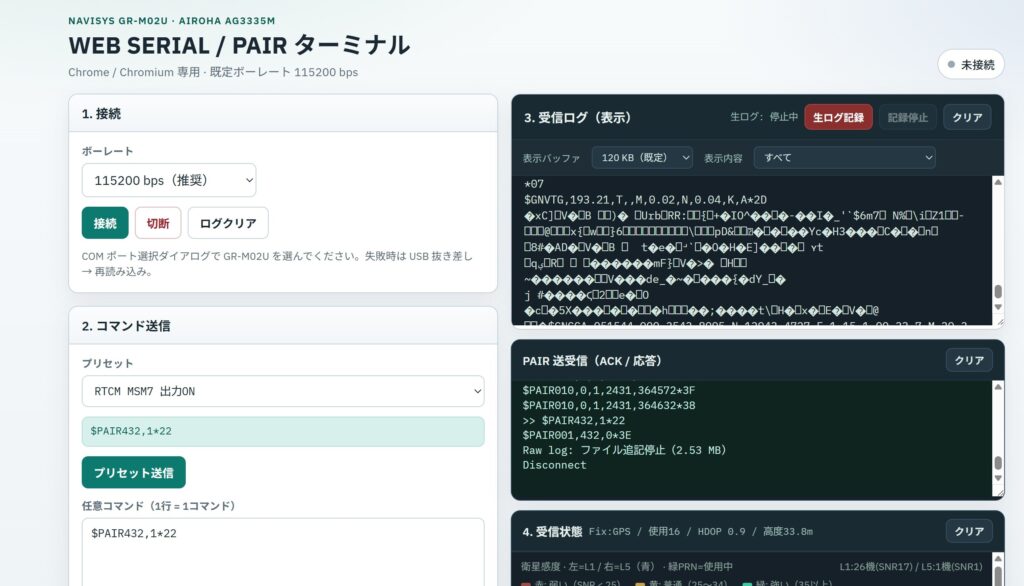
Task: Click the PAIR 送受信 scrollbar thumb
Action: (x=998, y=463)
